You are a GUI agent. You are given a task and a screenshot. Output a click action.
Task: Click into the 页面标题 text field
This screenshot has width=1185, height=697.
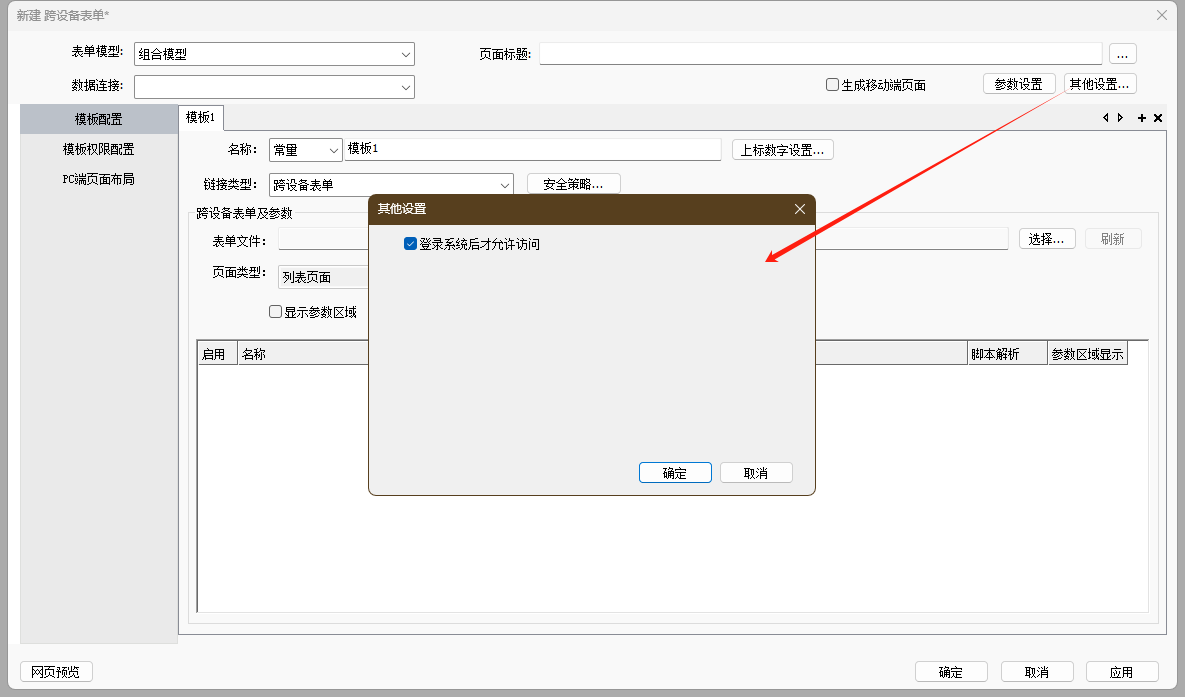(x=820, y=54)
